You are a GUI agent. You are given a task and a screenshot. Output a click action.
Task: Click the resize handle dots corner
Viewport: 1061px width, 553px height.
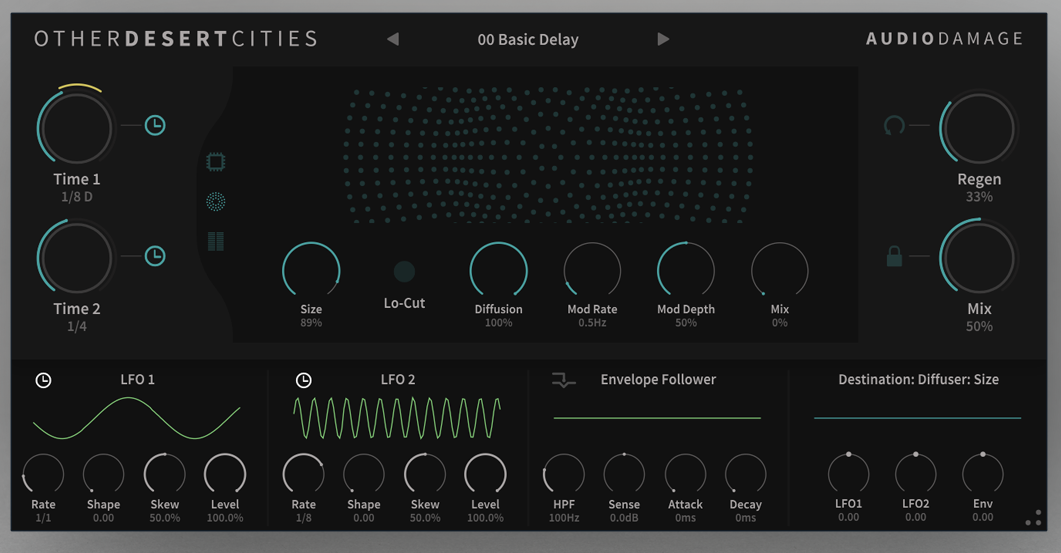[x=1033, y=518]
